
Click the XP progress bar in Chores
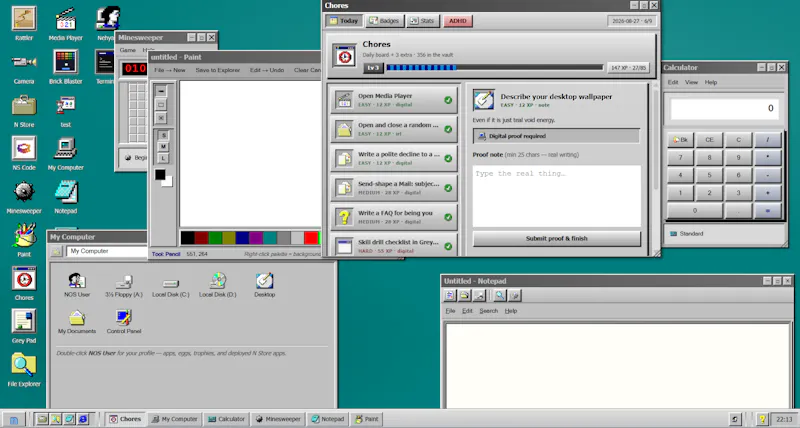click(494, 67)
